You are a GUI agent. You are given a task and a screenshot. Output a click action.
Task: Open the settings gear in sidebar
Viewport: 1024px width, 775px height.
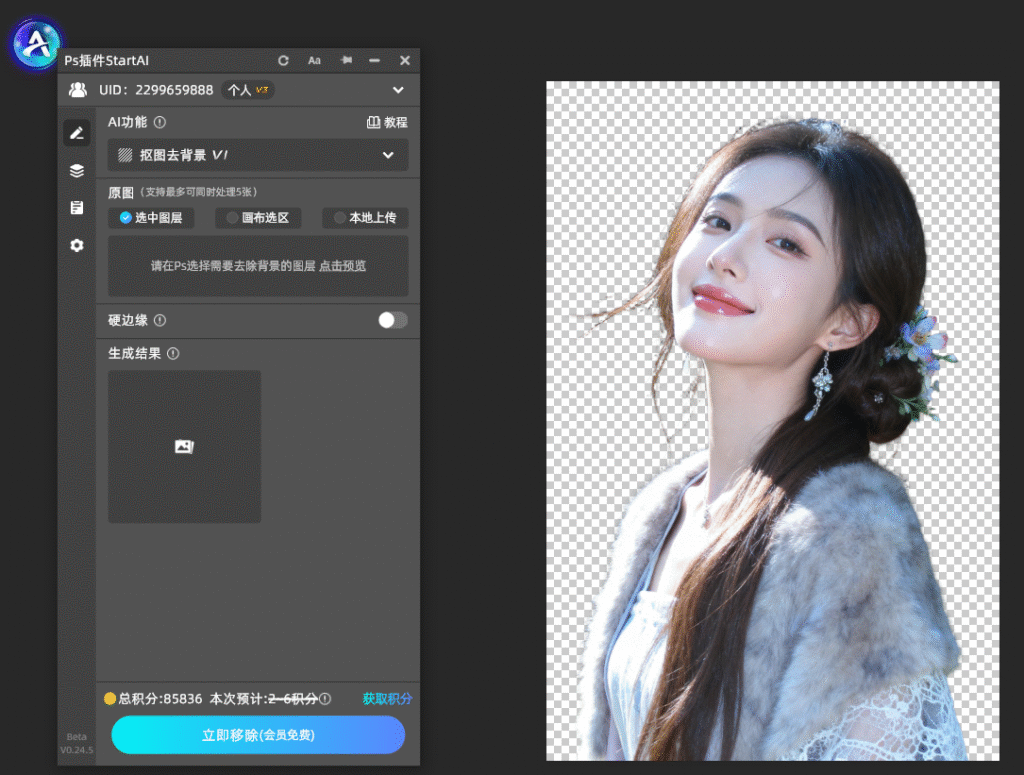pyautogui.click(x=77, y=245)
